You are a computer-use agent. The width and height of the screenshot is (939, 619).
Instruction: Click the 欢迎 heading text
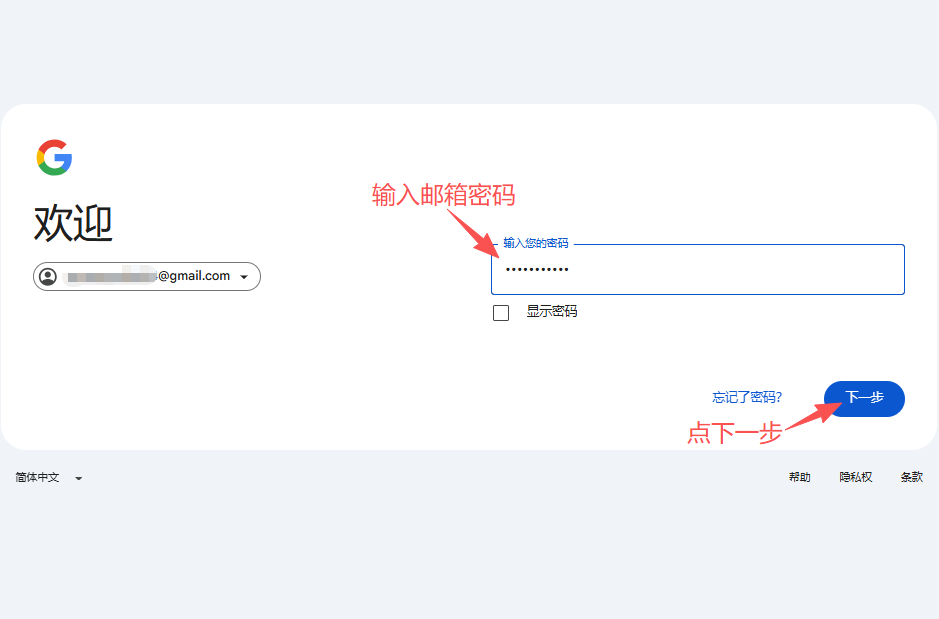click(x=73, y=223)
